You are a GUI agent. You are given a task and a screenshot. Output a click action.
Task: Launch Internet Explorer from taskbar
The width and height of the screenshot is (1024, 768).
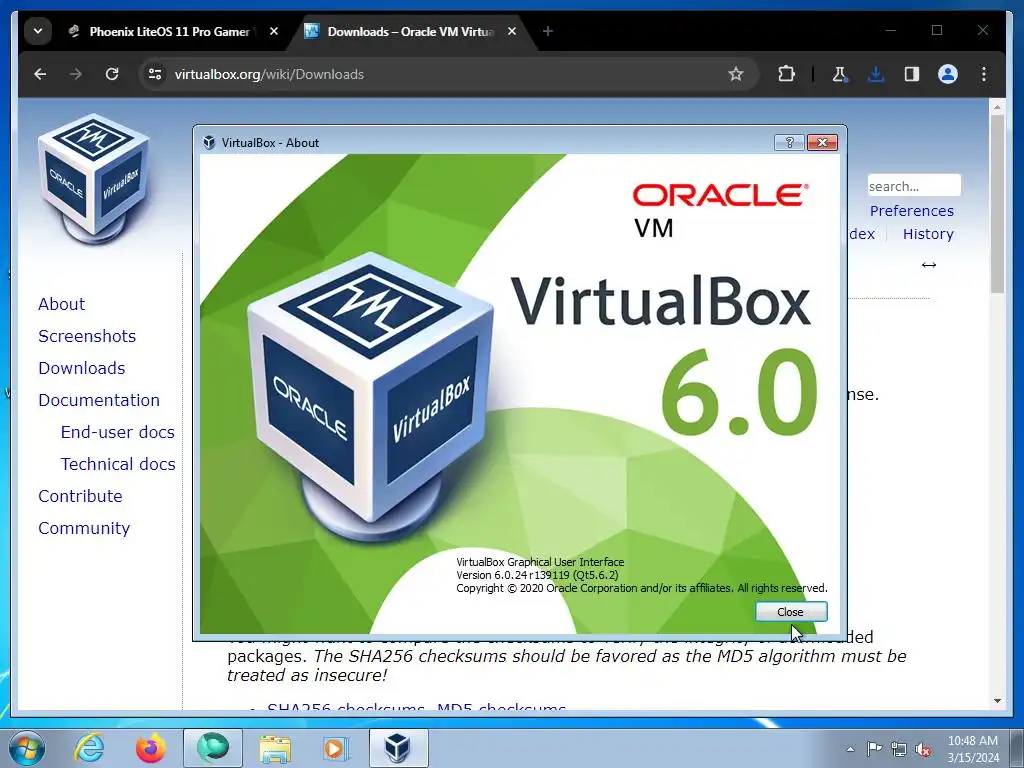[88, 748]
